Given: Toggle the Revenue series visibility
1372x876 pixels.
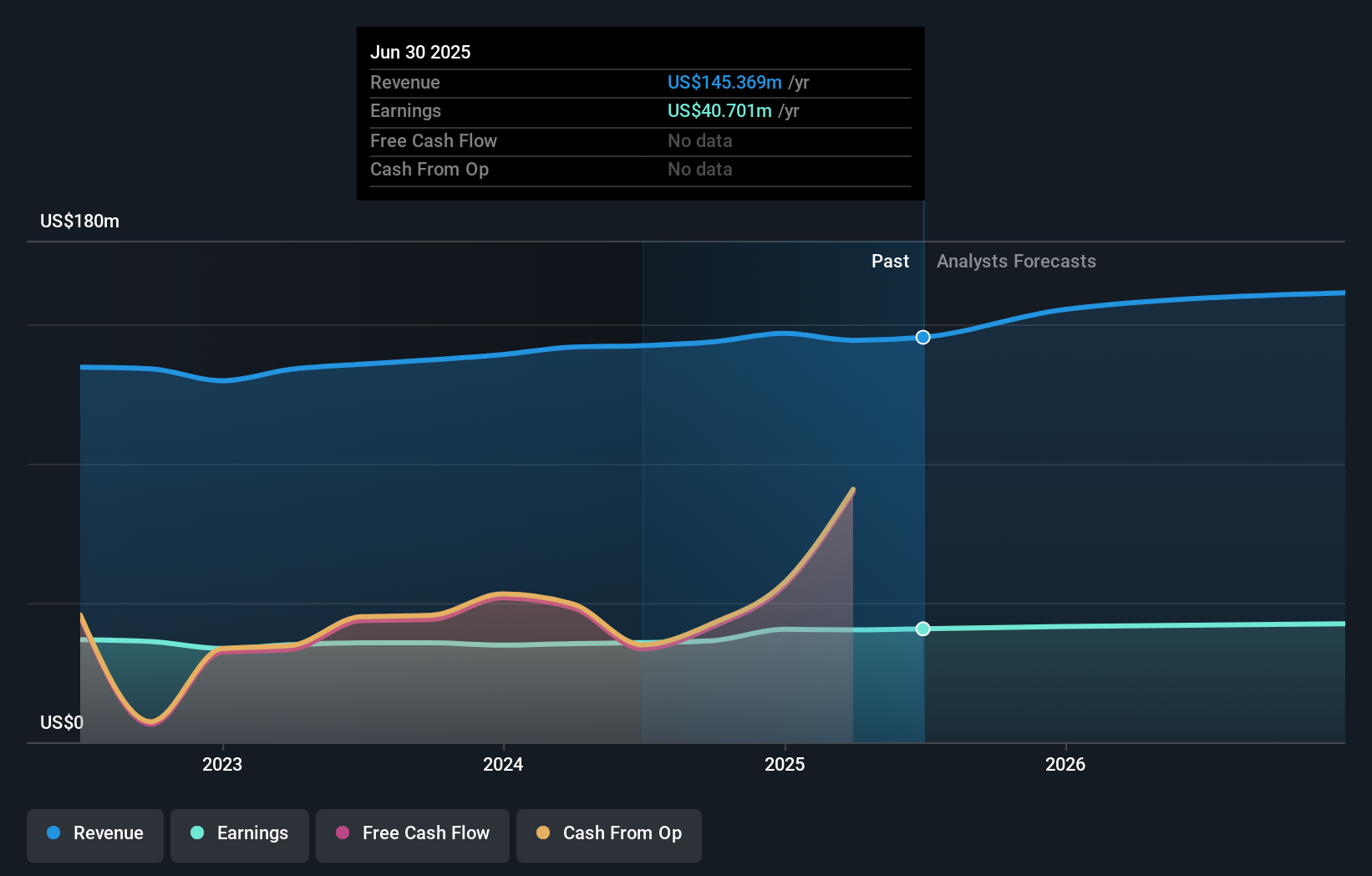Looking at the screenshot, I should pyautogui.click(x=94, y=833).
